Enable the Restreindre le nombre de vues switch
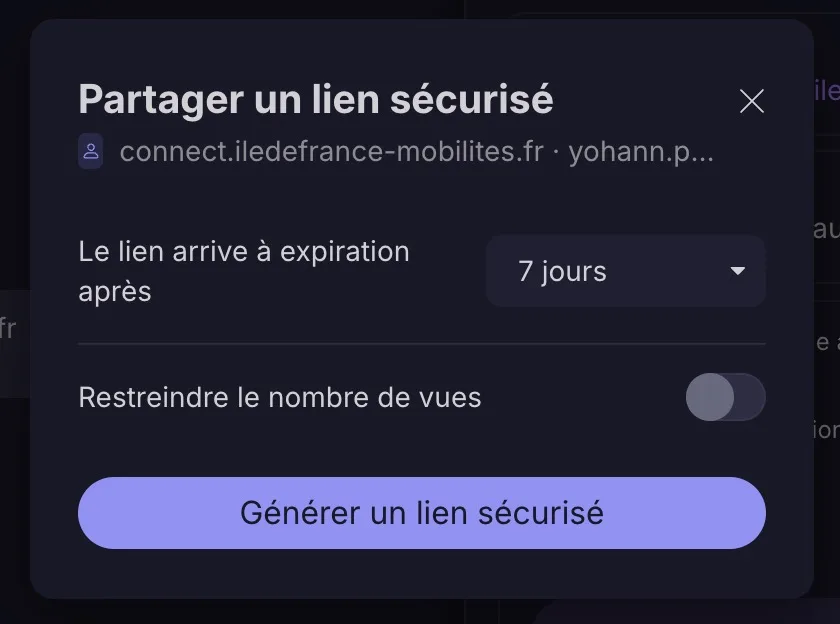Image resolution: width=840 pixels, height=624 pixels. pyautogui.click(x=725, y=398)
